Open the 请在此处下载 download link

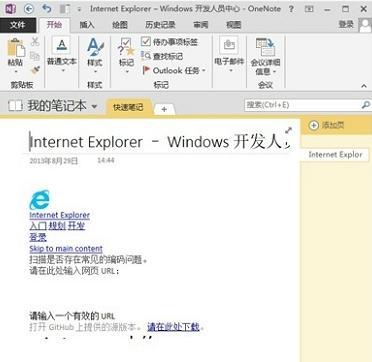coord(173,327)
